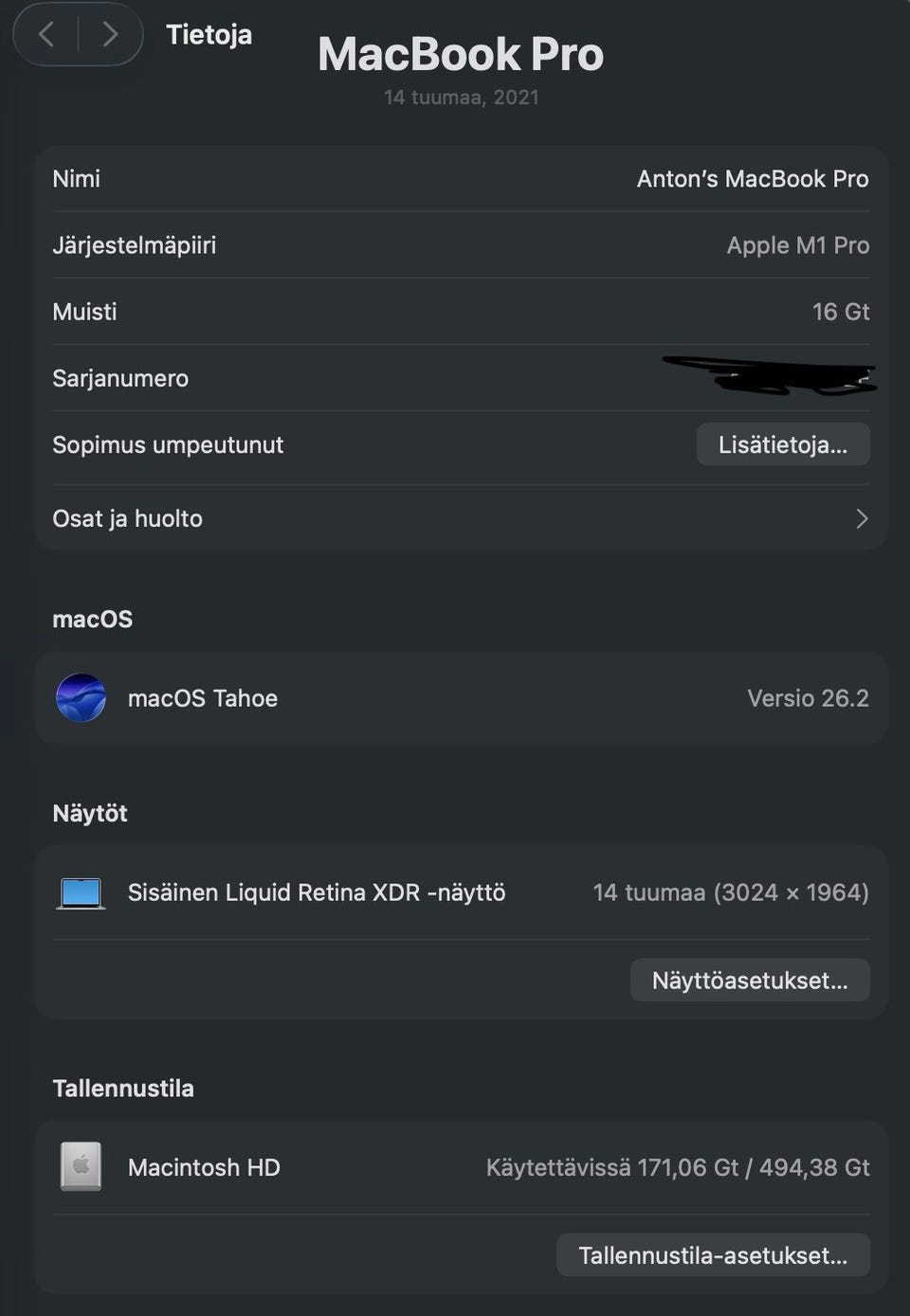Screen dimensions: 910x1316
Task: Select the computer name Anton's MacBook Pro
Action: [753, 179]
